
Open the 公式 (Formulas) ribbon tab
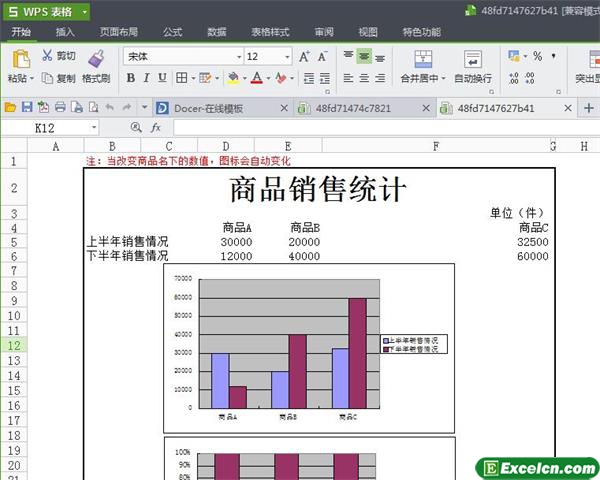pyautogui.click(x=172, y=32)
